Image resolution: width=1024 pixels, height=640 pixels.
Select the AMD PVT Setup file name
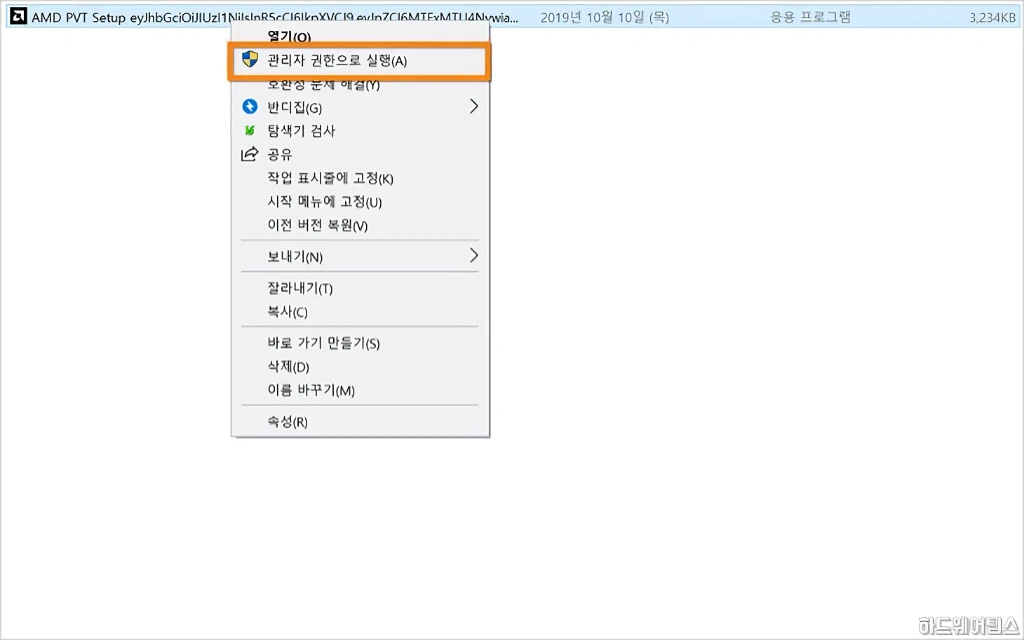(275, 18)
